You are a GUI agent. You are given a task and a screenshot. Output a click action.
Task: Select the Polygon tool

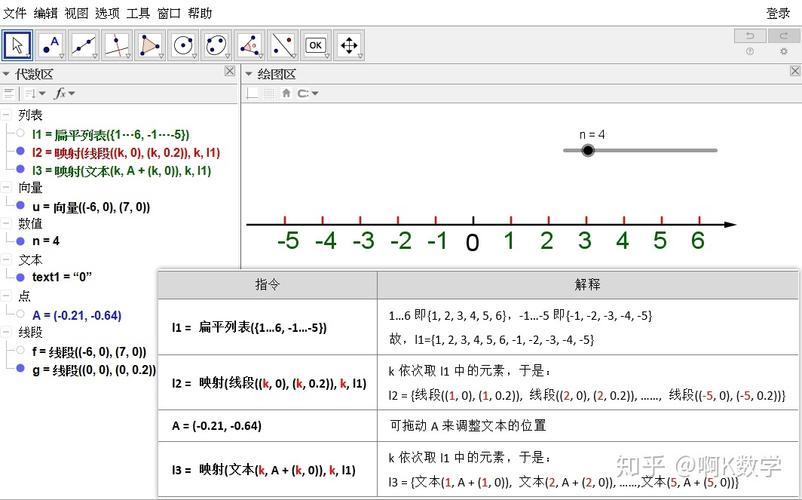coord(150,46)
